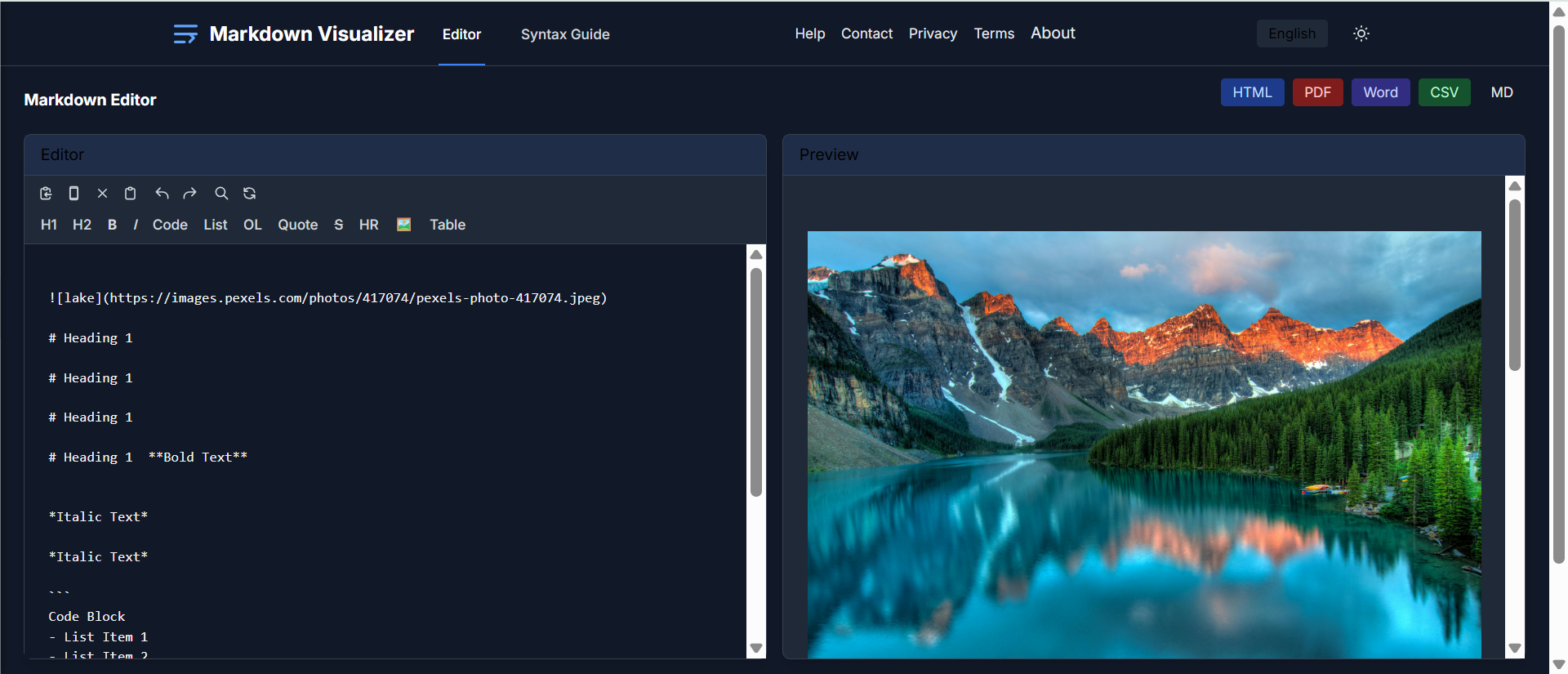Screen dimensions: 1568x674
Task: Clear the editor with the X icon
Action: pos(102,194)
